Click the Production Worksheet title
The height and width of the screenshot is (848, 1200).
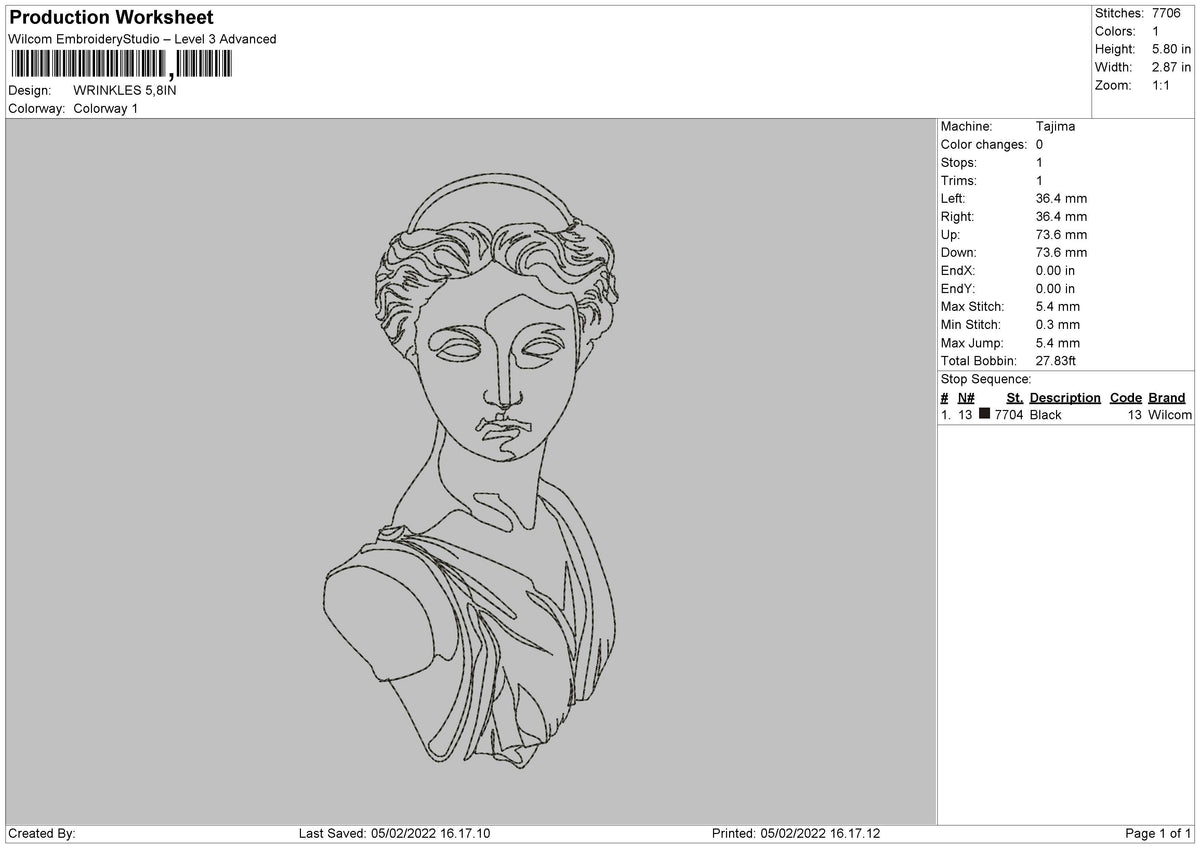pyautogui.click(x=111, y=18)
